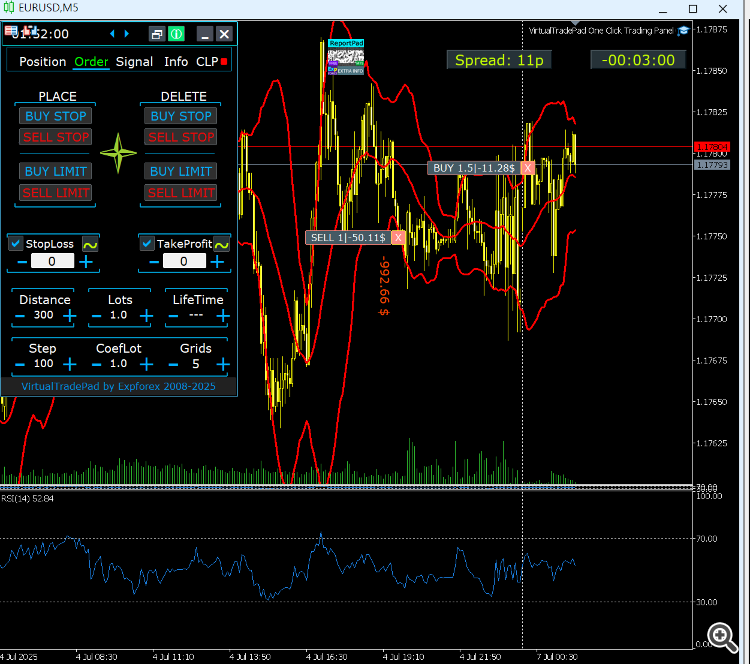This screenshot has width=750, height=664.
Task: Delete BUY LIMIT orders
Action: 181,171
